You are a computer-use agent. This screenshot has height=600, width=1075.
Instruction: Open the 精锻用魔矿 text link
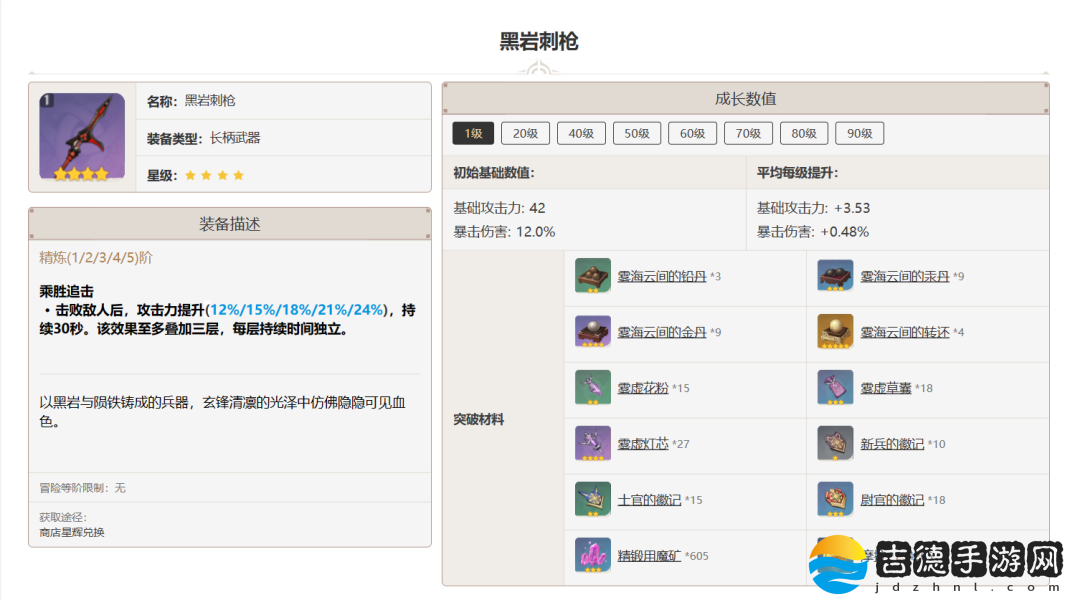pos(649,555)
